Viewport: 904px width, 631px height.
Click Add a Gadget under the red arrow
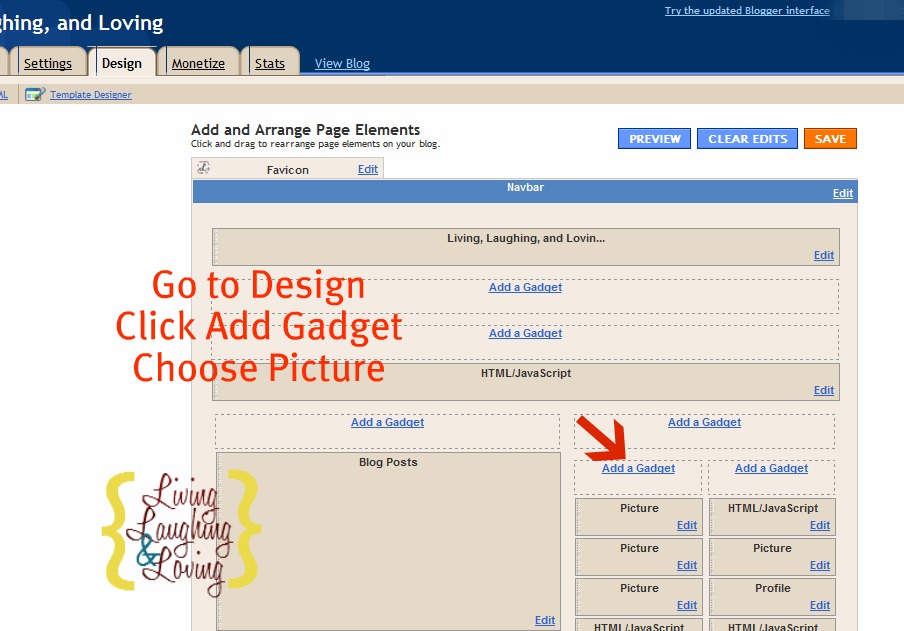pos(638,467)
